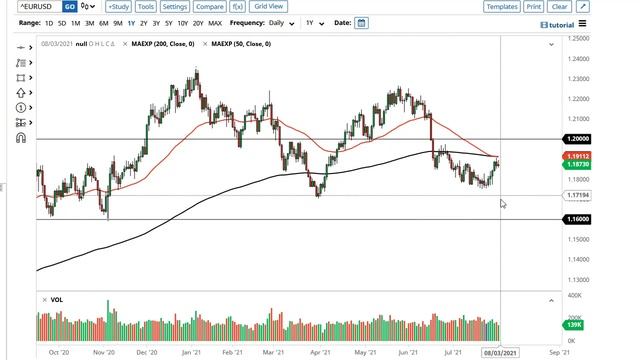
Task: Click the green 1.18730 last price label
Action: [577, 164]
